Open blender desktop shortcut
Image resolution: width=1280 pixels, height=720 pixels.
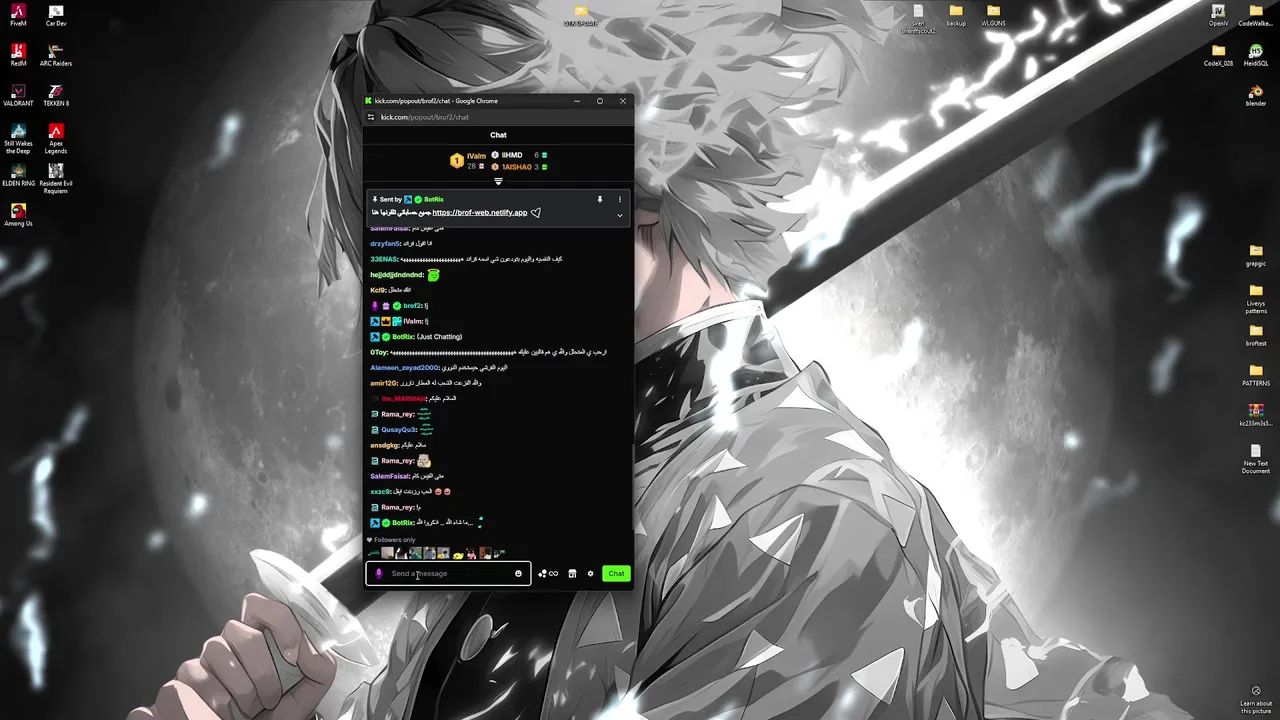tap(1256, 95)
